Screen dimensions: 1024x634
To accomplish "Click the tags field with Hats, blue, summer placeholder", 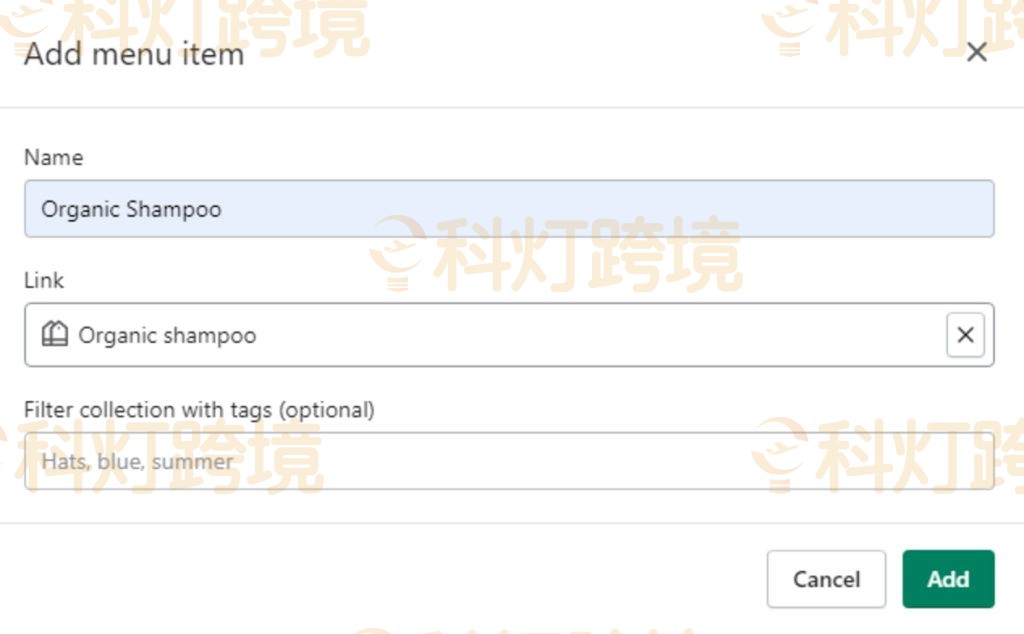I will pyautogui.click(x=400, y=461).
